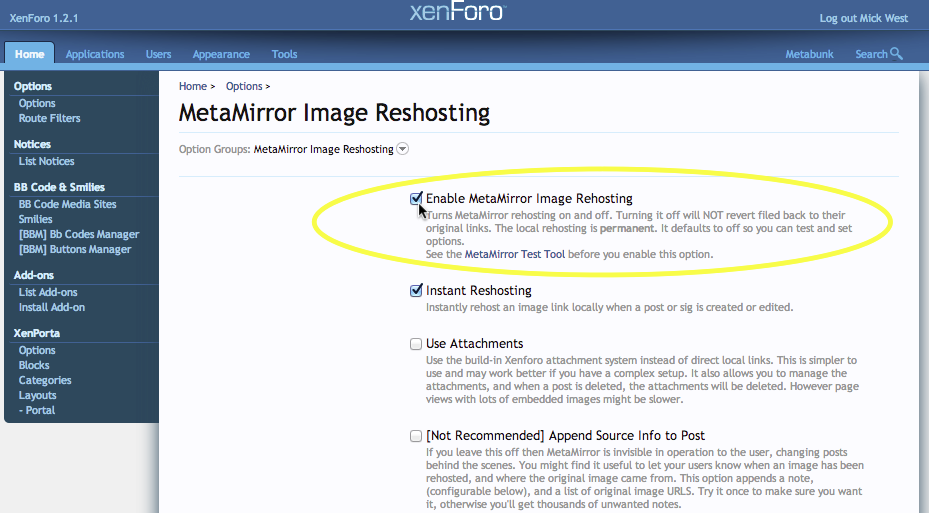Click the xenForo logo
Screen dimensions: 929x513
(x=457, y=12)
